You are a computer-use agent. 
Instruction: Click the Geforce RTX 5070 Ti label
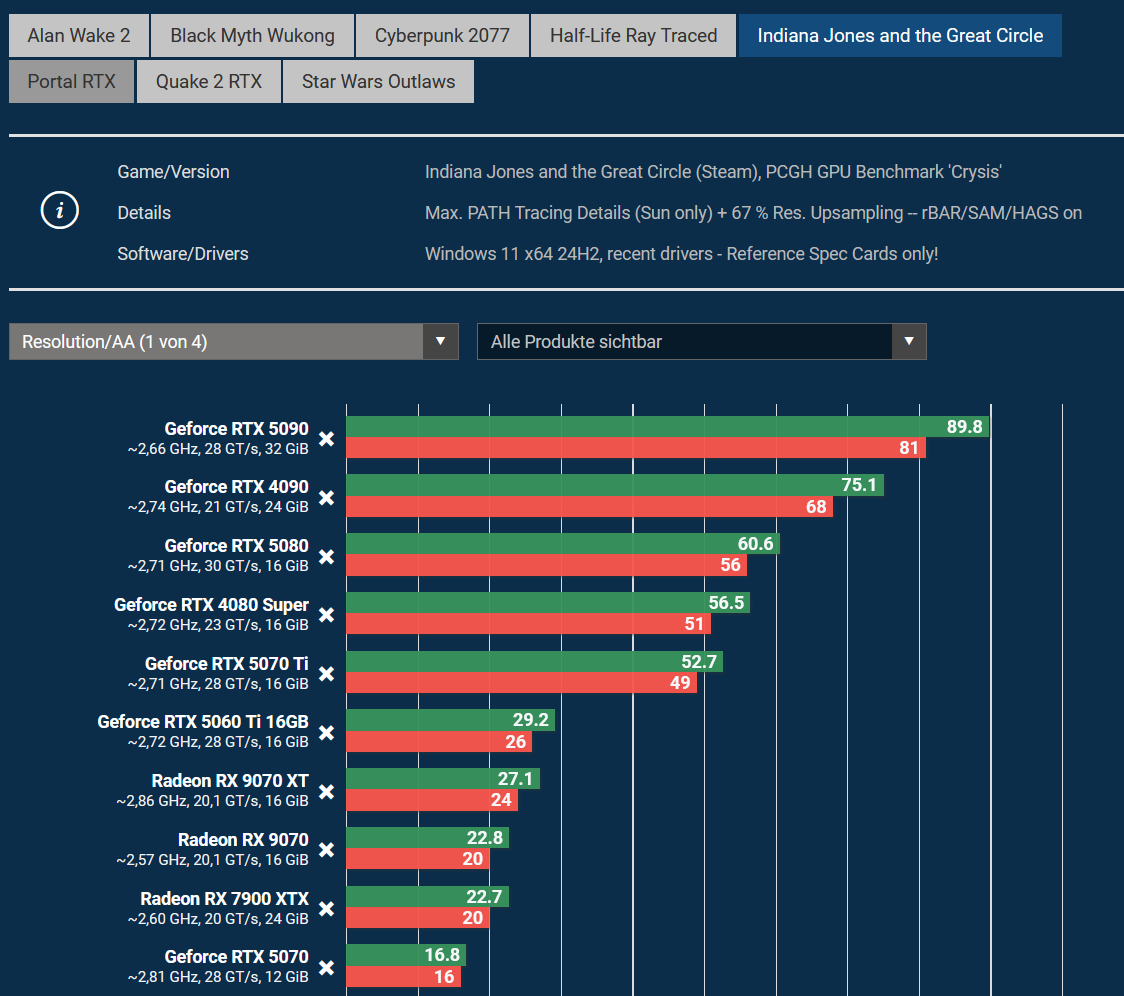click(227, 663)
